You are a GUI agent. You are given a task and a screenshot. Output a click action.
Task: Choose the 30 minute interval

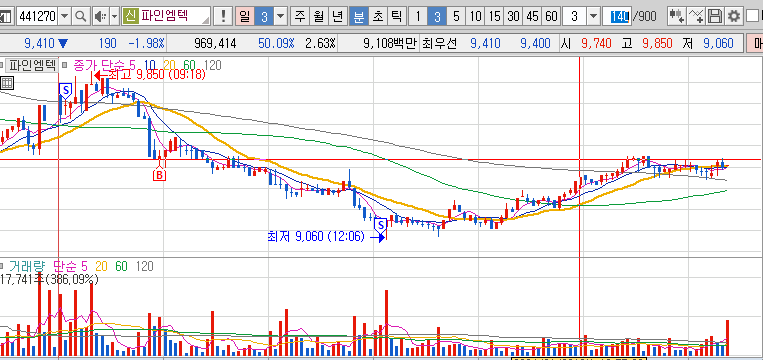click(513, 17)
